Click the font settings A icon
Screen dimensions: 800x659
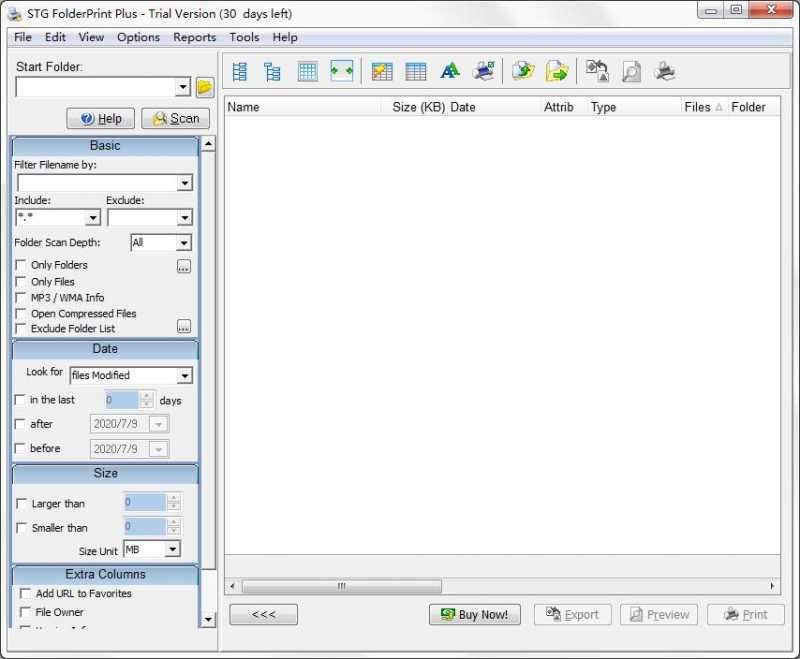pyautogui.click(x=449, y=70)
